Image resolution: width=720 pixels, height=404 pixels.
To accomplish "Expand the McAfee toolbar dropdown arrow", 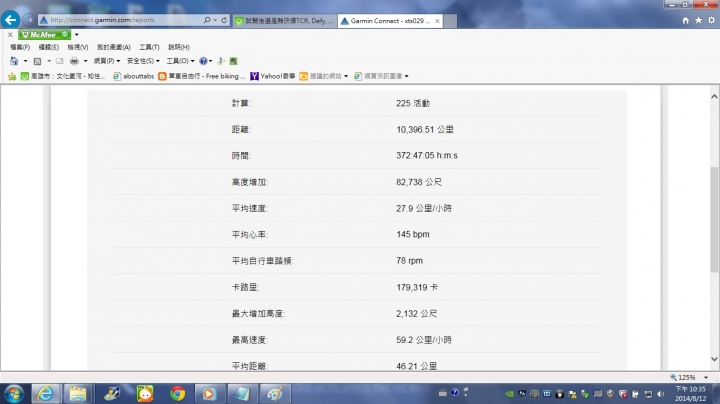I will click(77, 34).
